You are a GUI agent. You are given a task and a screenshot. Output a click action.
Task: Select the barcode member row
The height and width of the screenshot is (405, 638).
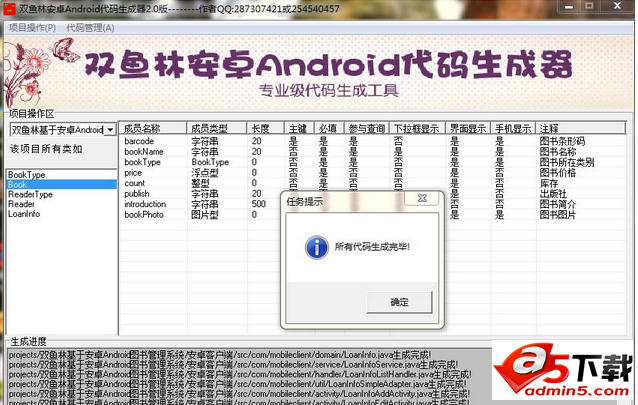coord(372,141)
